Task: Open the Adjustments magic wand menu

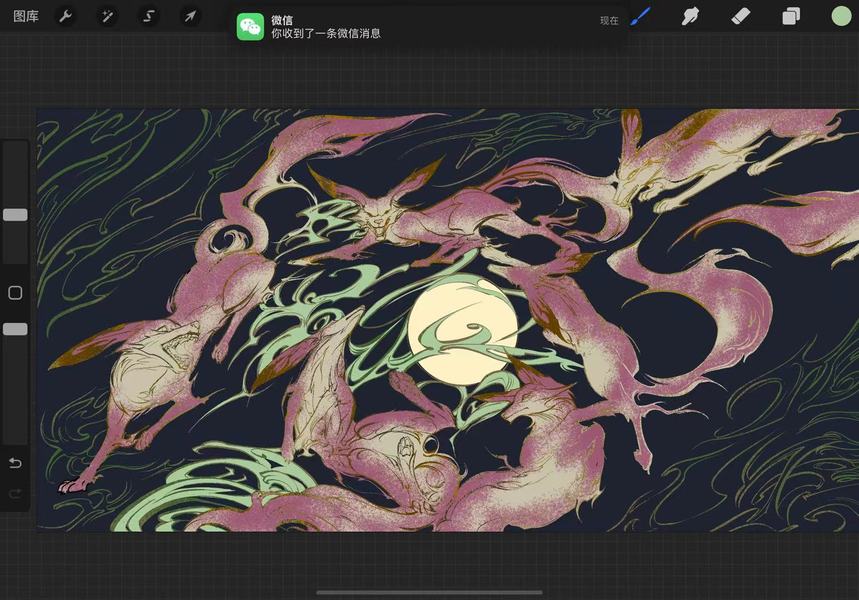Action: (x=107, y=16)
